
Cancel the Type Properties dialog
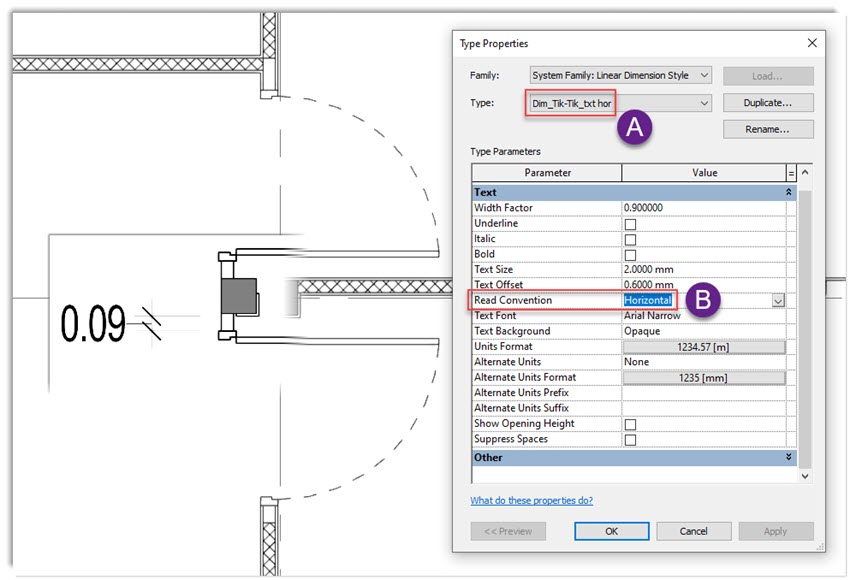tap(693, 531)
